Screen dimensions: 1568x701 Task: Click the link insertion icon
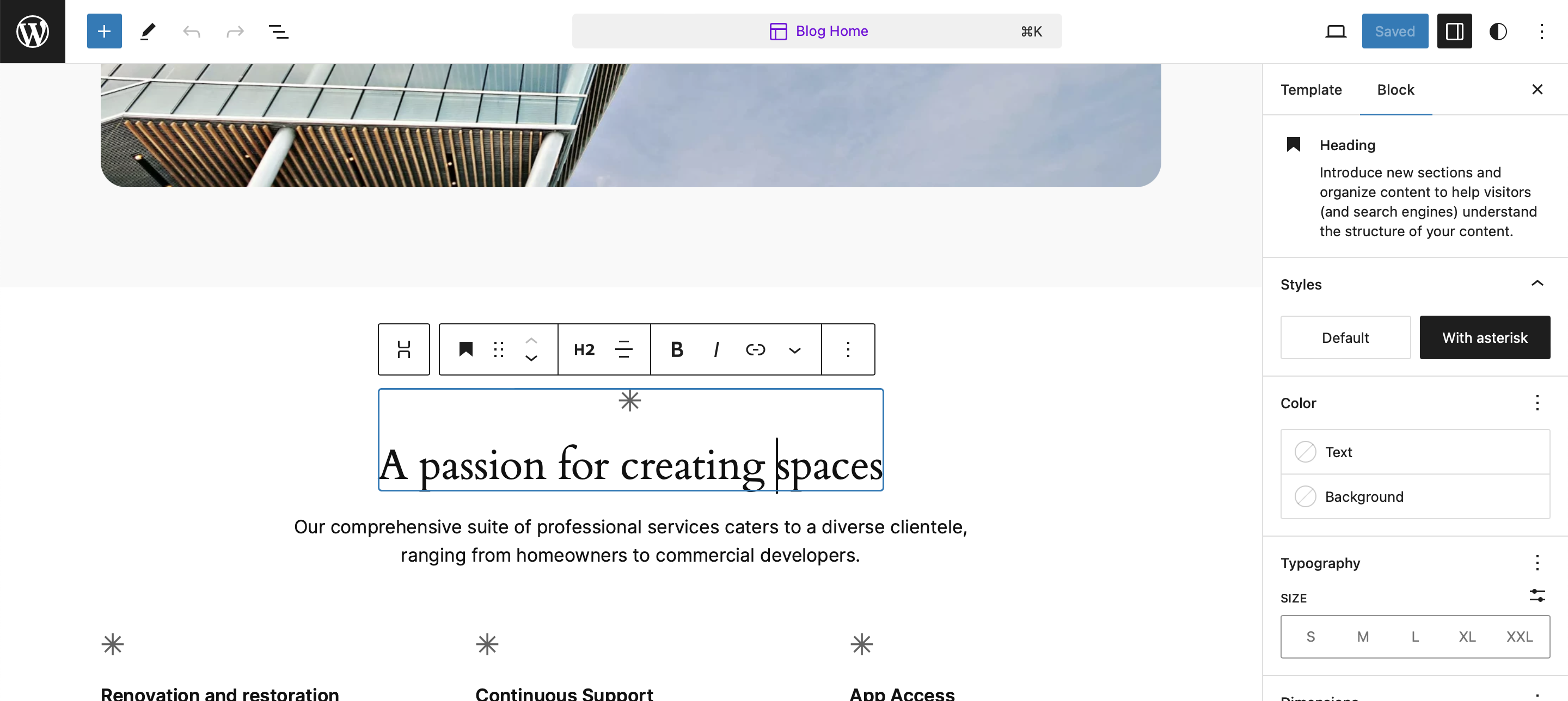754,349
